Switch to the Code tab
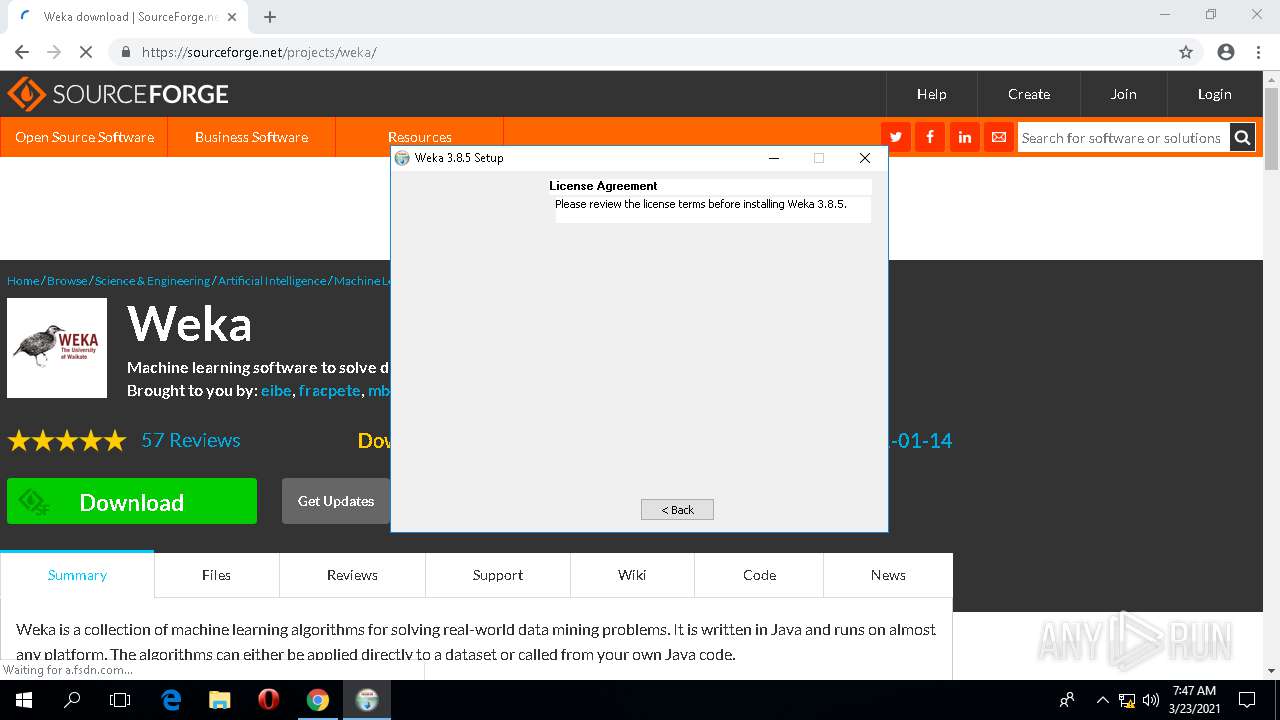Image resolution: width=1280 pixels, height=720 pixels. (x=759, y=575)
